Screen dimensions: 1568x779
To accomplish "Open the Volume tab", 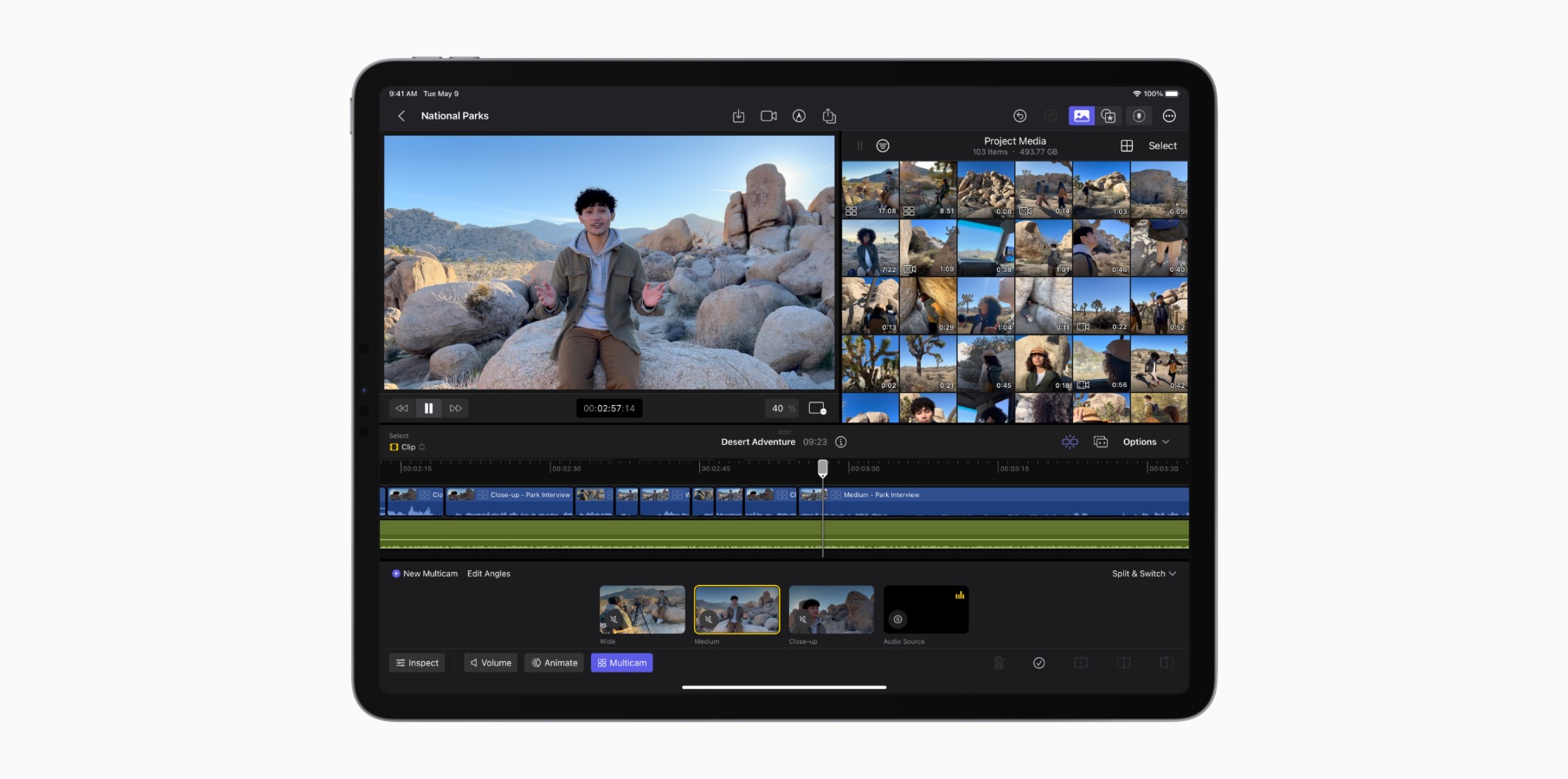I will coord(491,663).
